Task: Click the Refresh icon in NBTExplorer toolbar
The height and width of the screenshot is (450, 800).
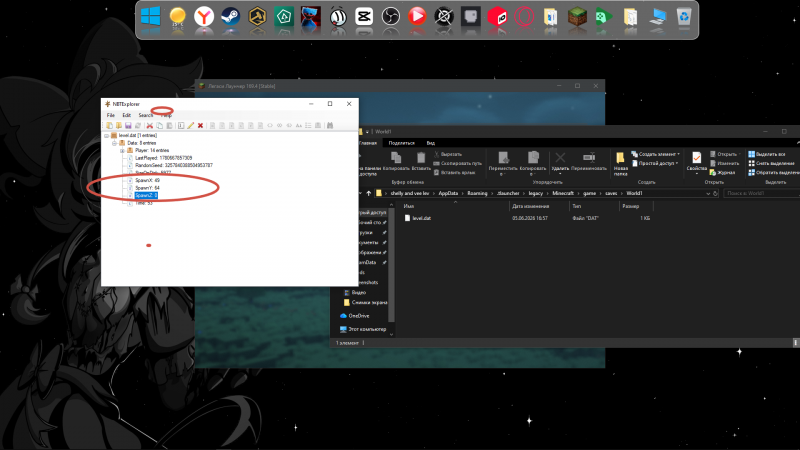Action: (x=138, y=126)
